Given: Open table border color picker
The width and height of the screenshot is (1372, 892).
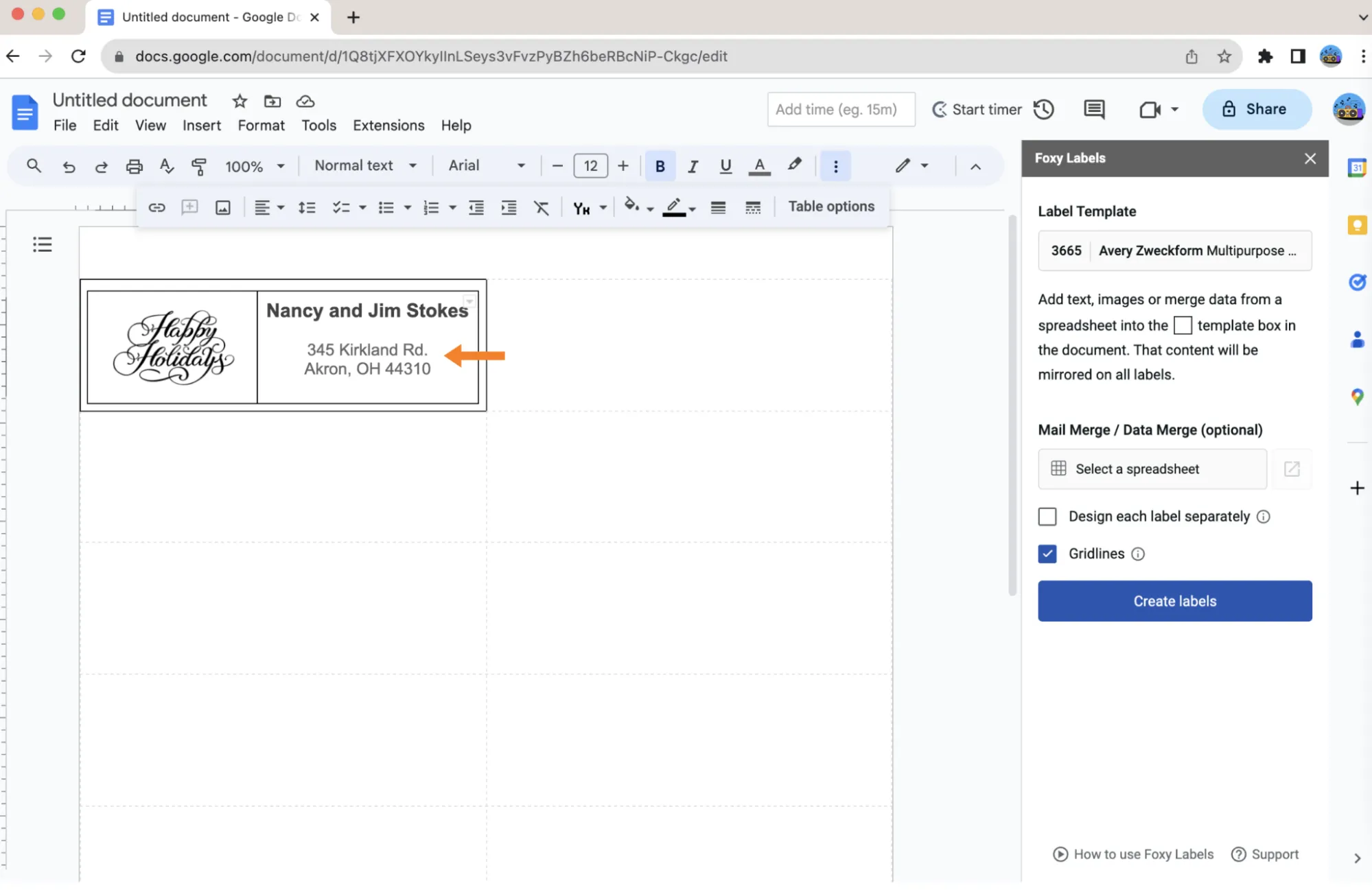Looking at the screenshot, I should [x=679, y=207].
